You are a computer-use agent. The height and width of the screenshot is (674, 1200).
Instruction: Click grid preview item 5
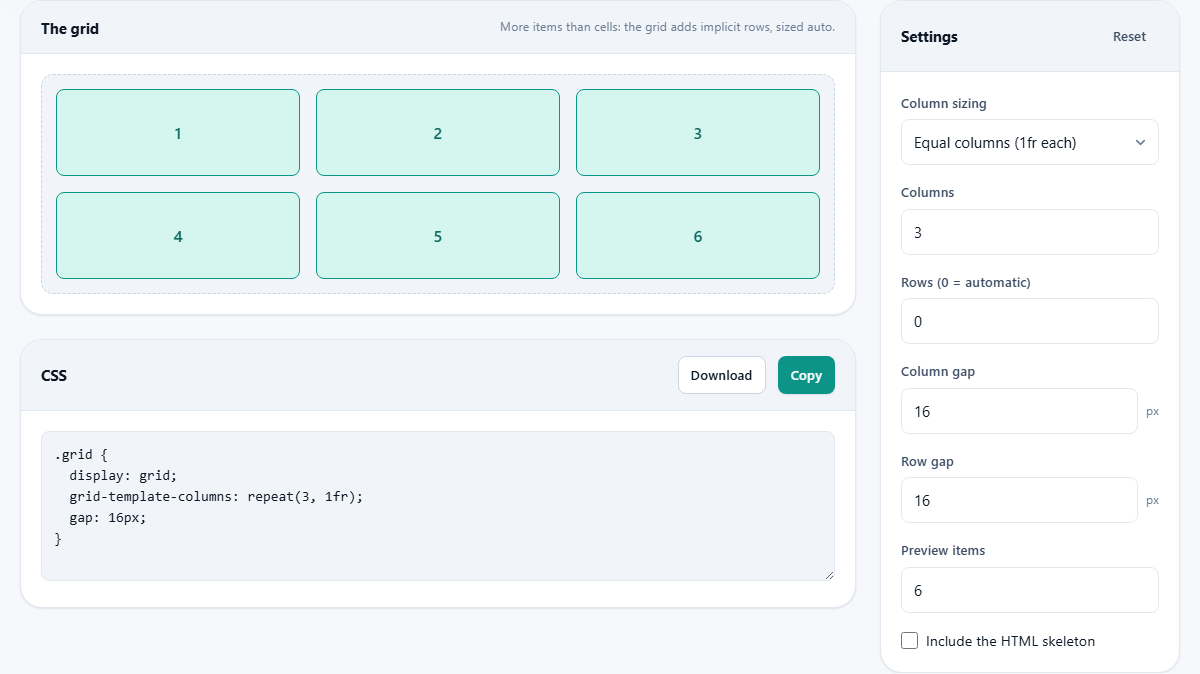pos(438,236)
